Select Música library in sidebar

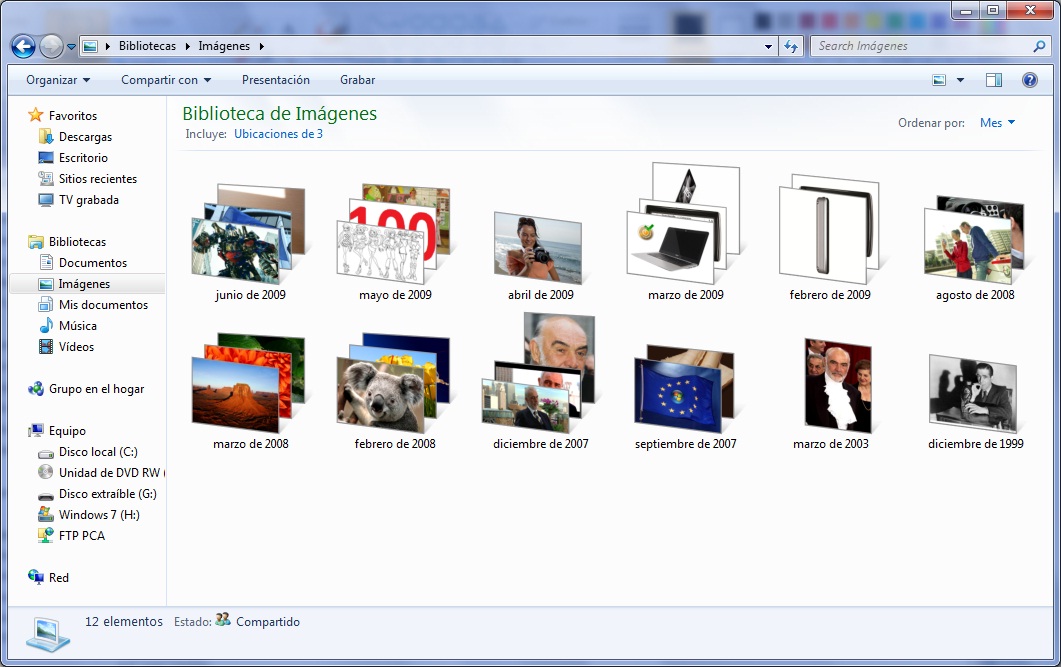pyautogui.click(x=77, y=326)
